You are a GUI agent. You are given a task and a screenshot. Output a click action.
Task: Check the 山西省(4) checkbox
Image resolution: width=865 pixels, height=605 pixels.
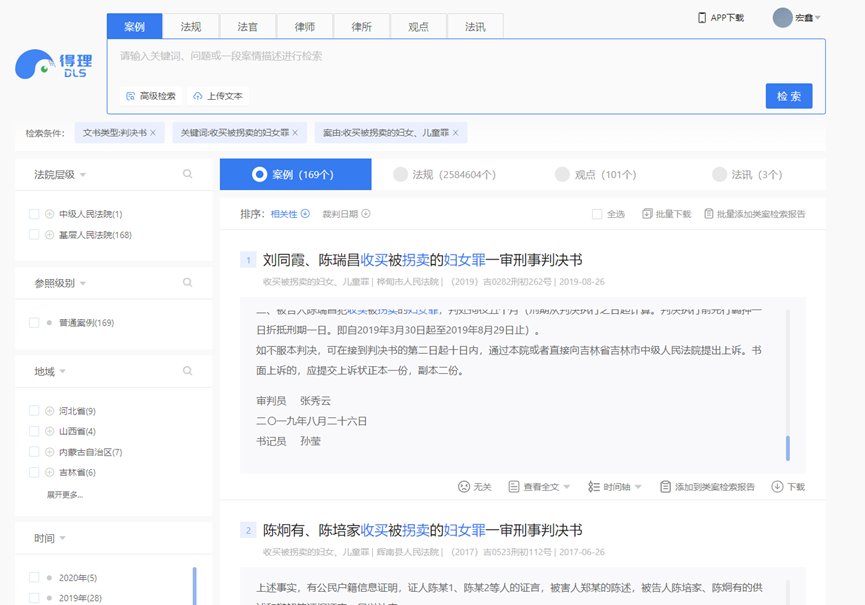34,431
